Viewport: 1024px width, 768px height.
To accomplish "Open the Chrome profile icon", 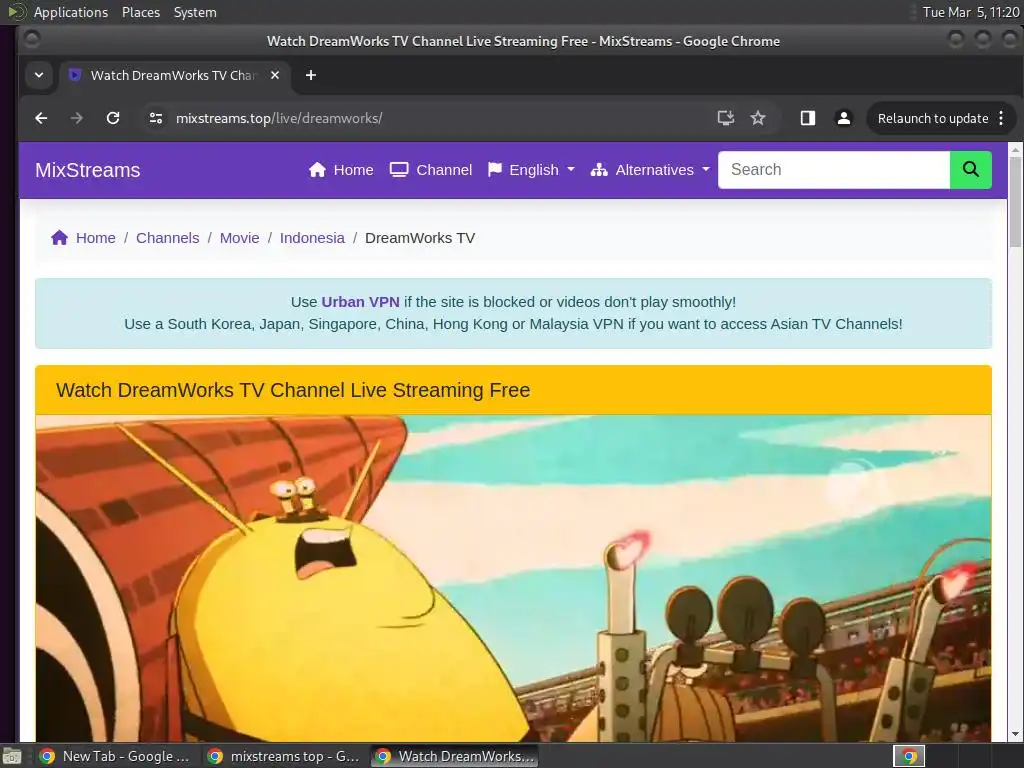I will click(x=844, y=118).
